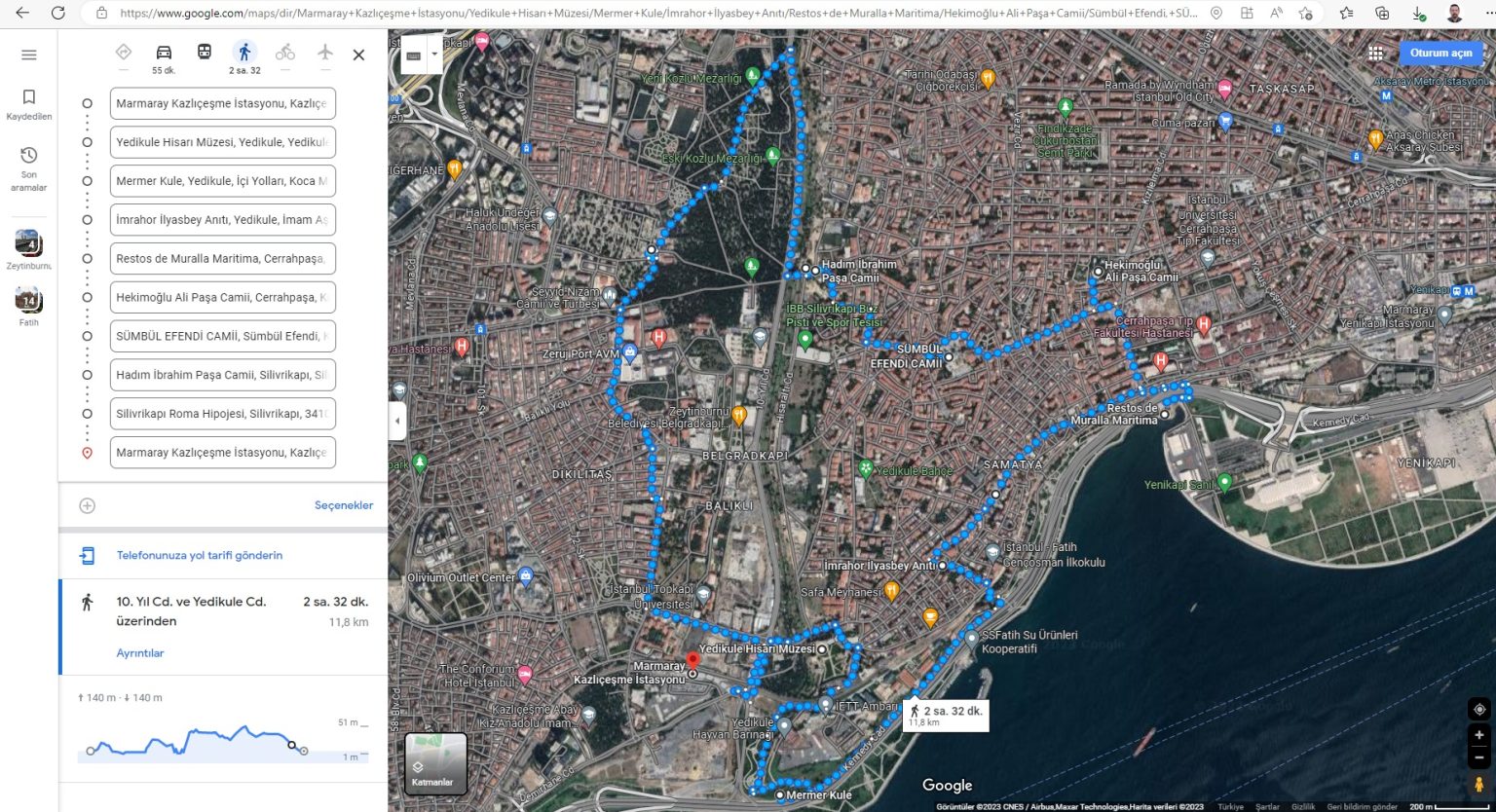The width and height of the screenshot is (1496, 812).
Task: Expand route details via Ayrıntılar
Action: click(x=140, y=653)
